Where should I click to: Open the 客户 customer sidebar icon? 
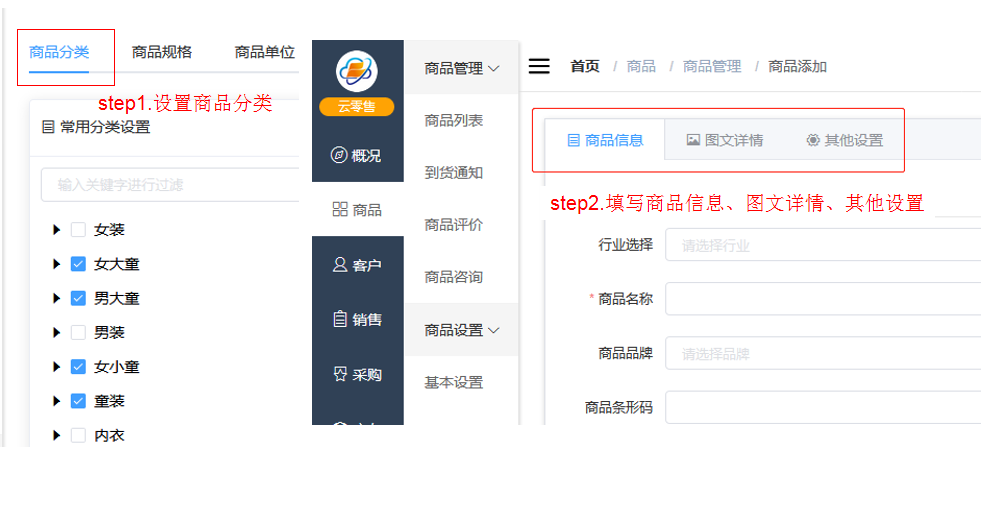click(339, 264)
